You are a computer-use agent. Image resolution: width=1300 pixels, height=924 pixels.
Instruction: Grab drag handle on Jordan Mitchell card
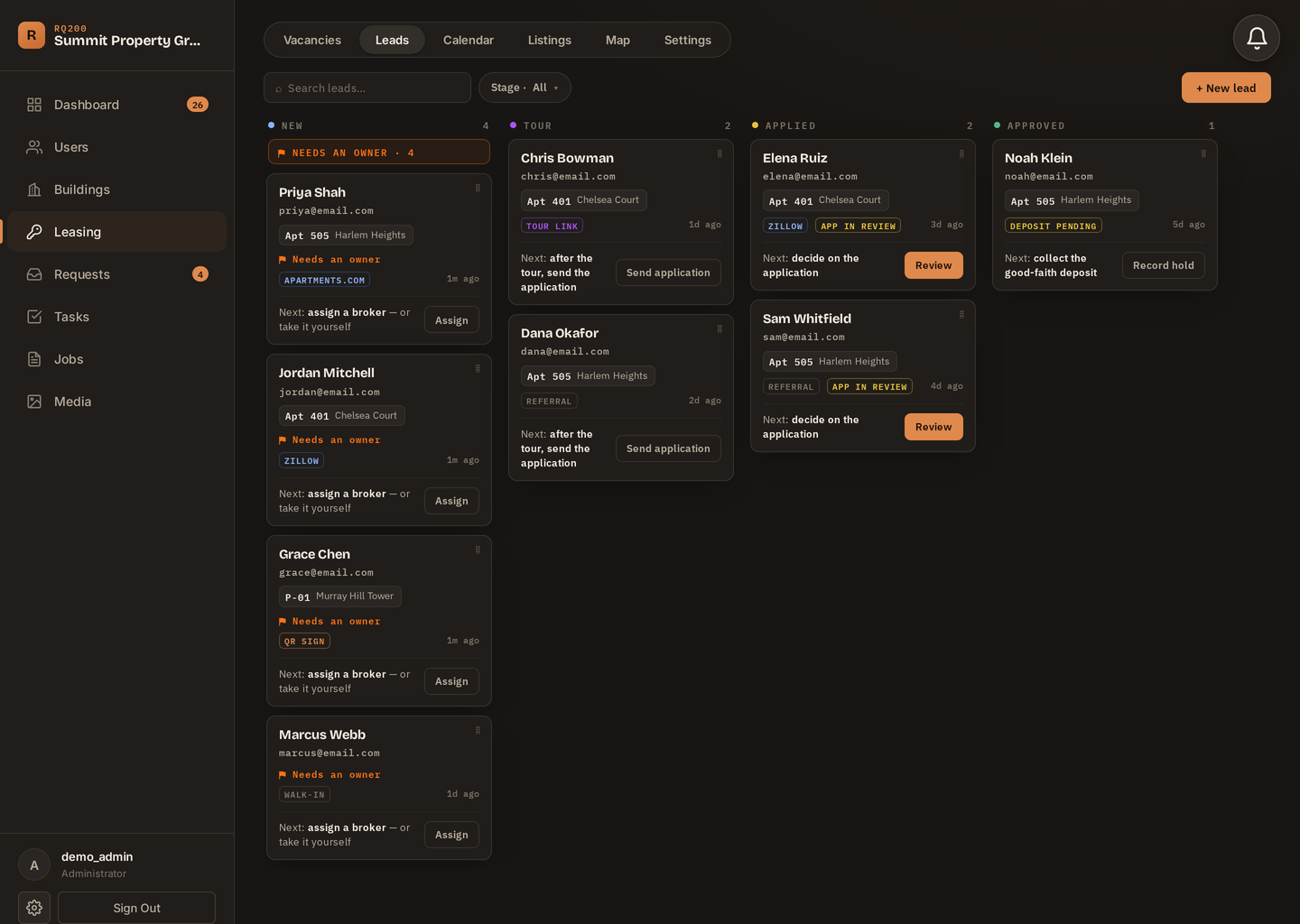[x=478, y=368]
